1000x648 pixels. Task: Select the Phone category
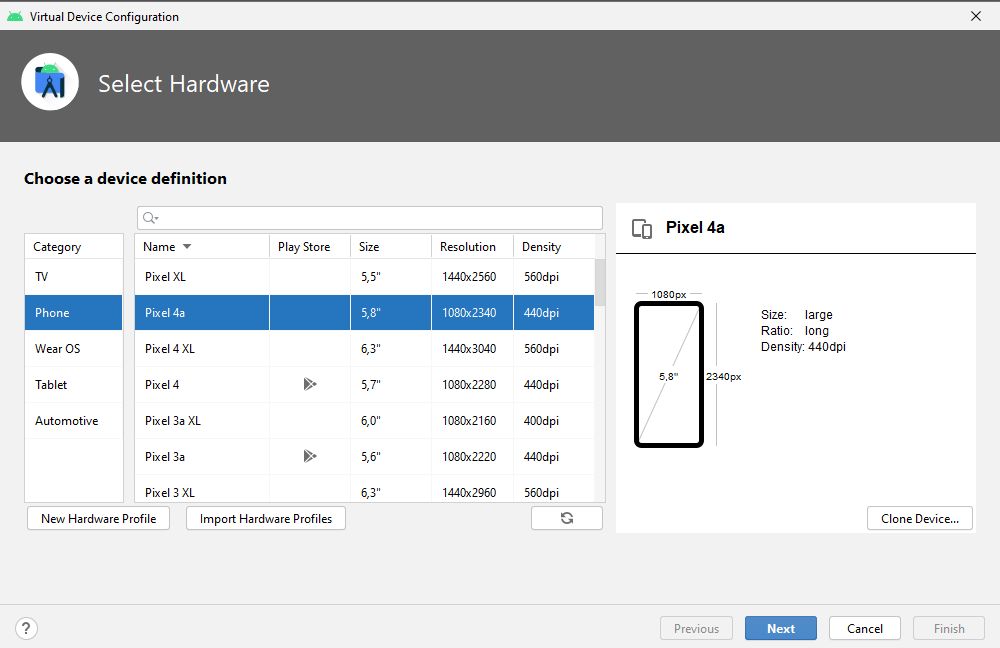(73, 313)
